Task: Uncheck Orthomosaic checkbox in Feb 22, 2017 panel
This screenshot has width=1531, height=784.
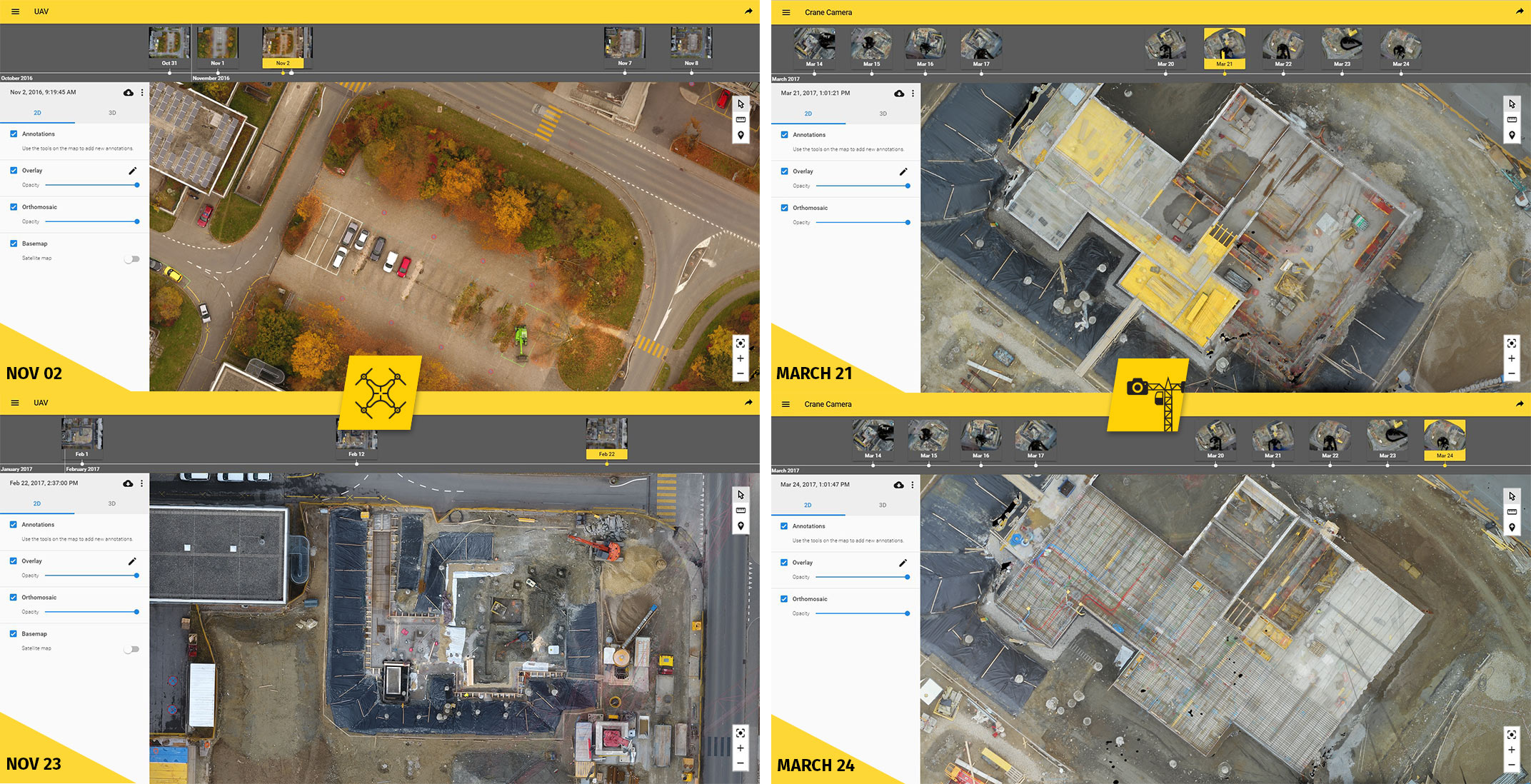Action: pos(14,598)
